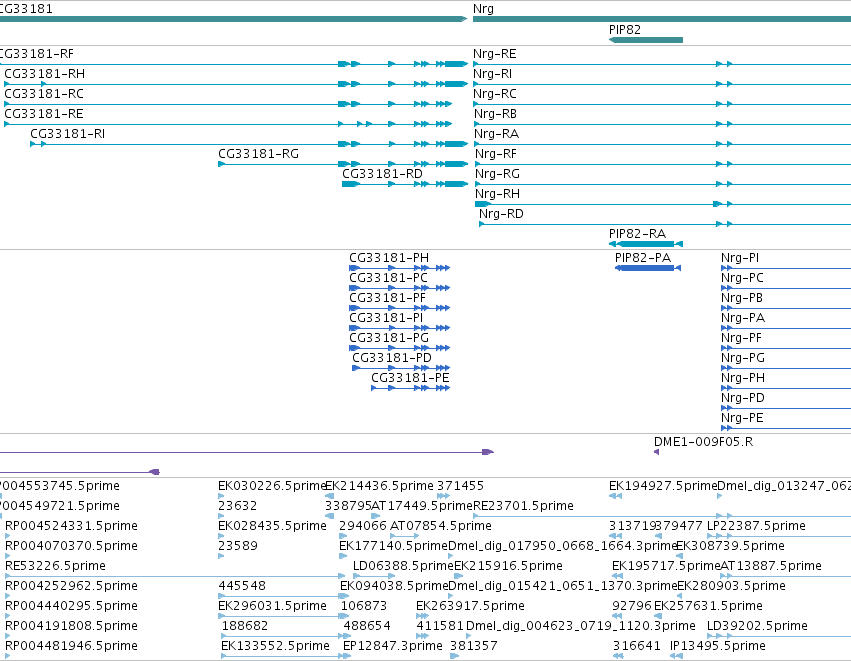The height and width of the screenshot is (661, 851).
Task: Select EST RP004524331.5prime label
Action: point(71,526)
